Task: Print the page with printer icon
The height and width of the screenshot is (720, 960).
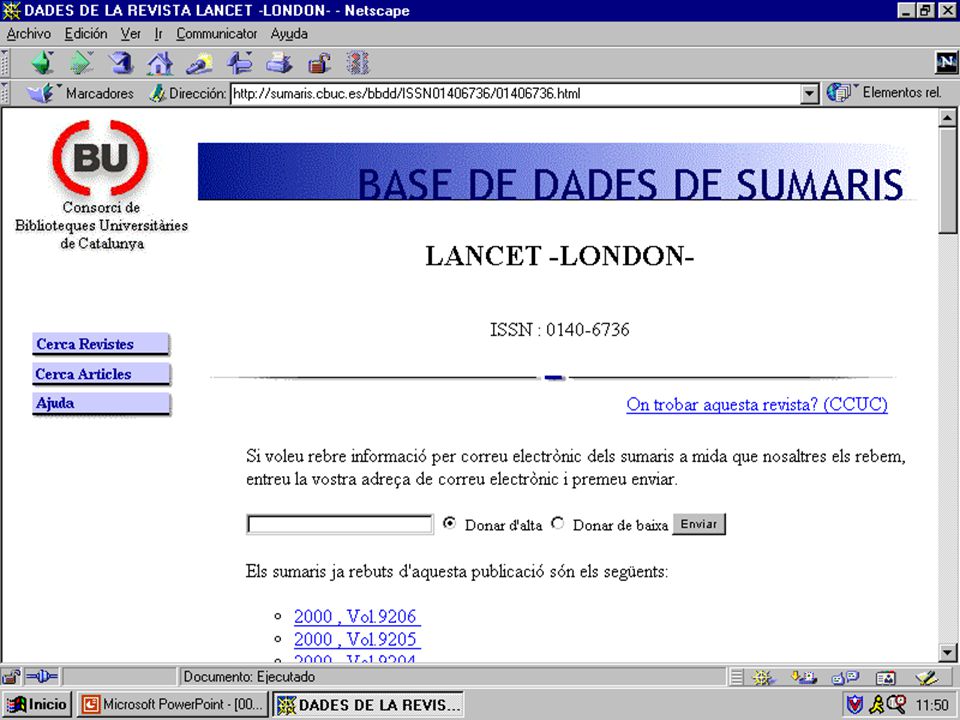Action: tap(279, 62)
